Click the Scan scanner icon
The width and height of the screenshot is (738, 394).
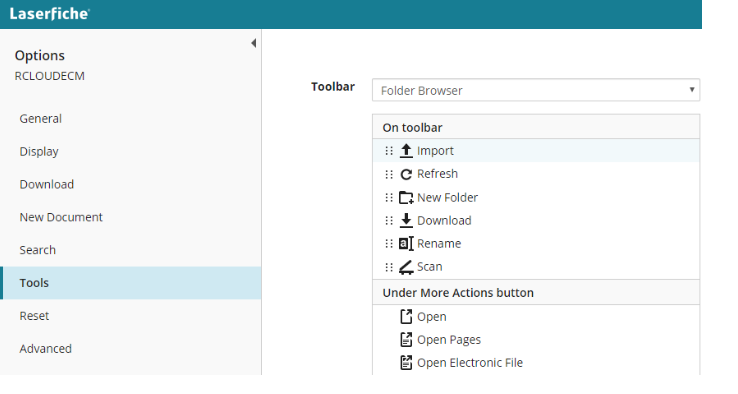pos(406,267)
